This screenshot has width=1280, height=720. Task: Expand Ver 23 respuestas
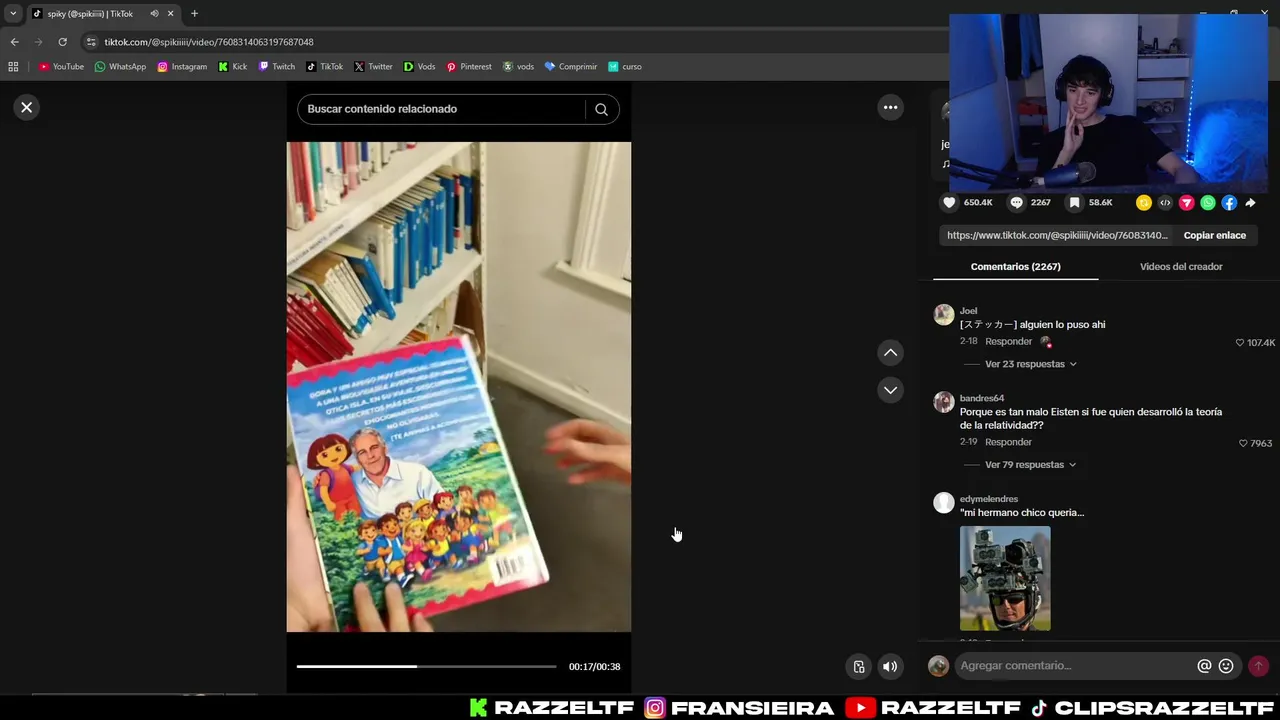click(1030, 364)
